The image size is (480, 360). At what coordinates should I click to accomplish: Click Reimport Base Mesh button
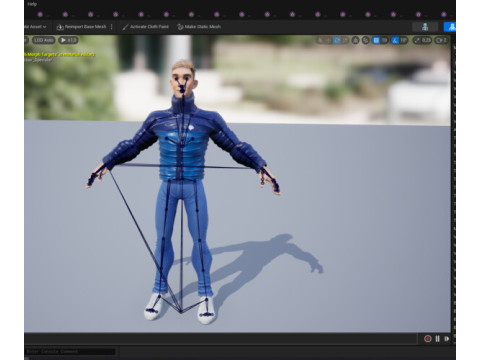(82, 27)
